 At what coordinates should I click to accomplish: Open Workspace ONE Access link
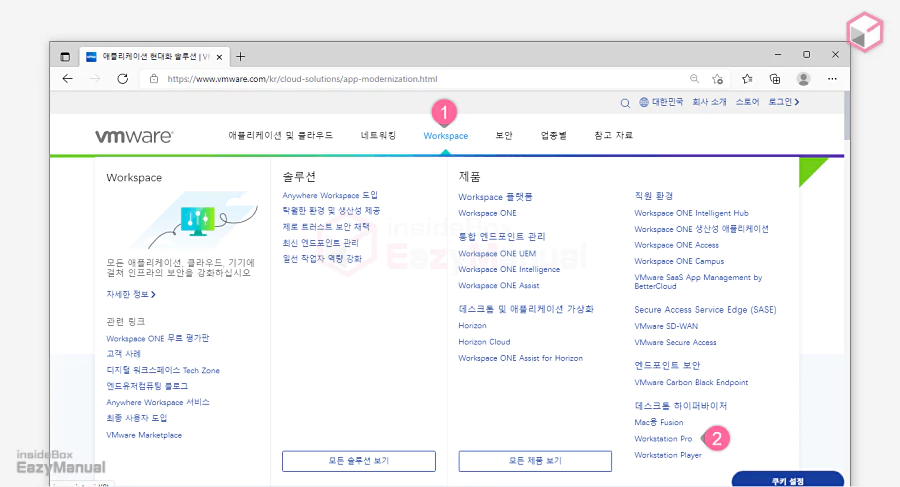[x=677, y=245]
